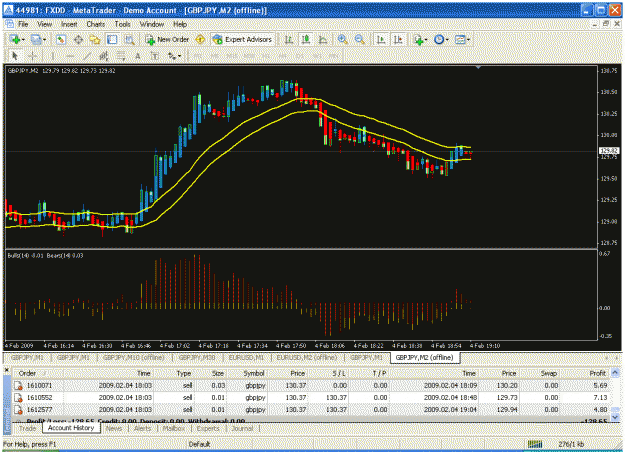Toggle chart Auto Scroll button
This screenshot has height=452, width=625.
(381, 39)
